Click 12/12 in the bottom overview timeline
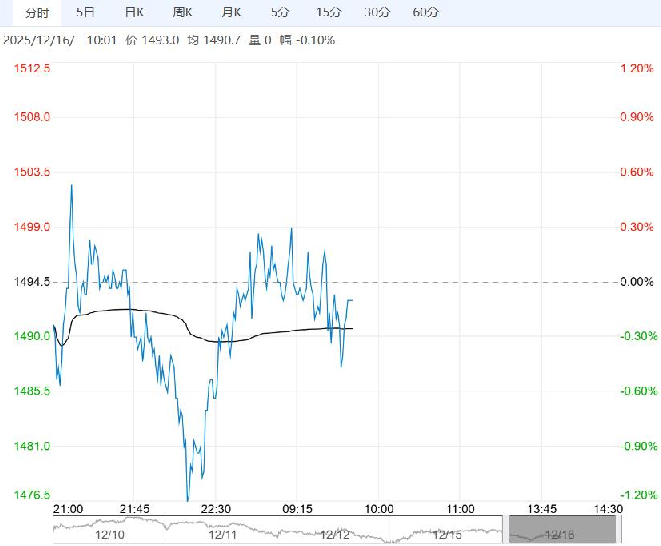This screenshot has width=661, height=546. point(333,535)
